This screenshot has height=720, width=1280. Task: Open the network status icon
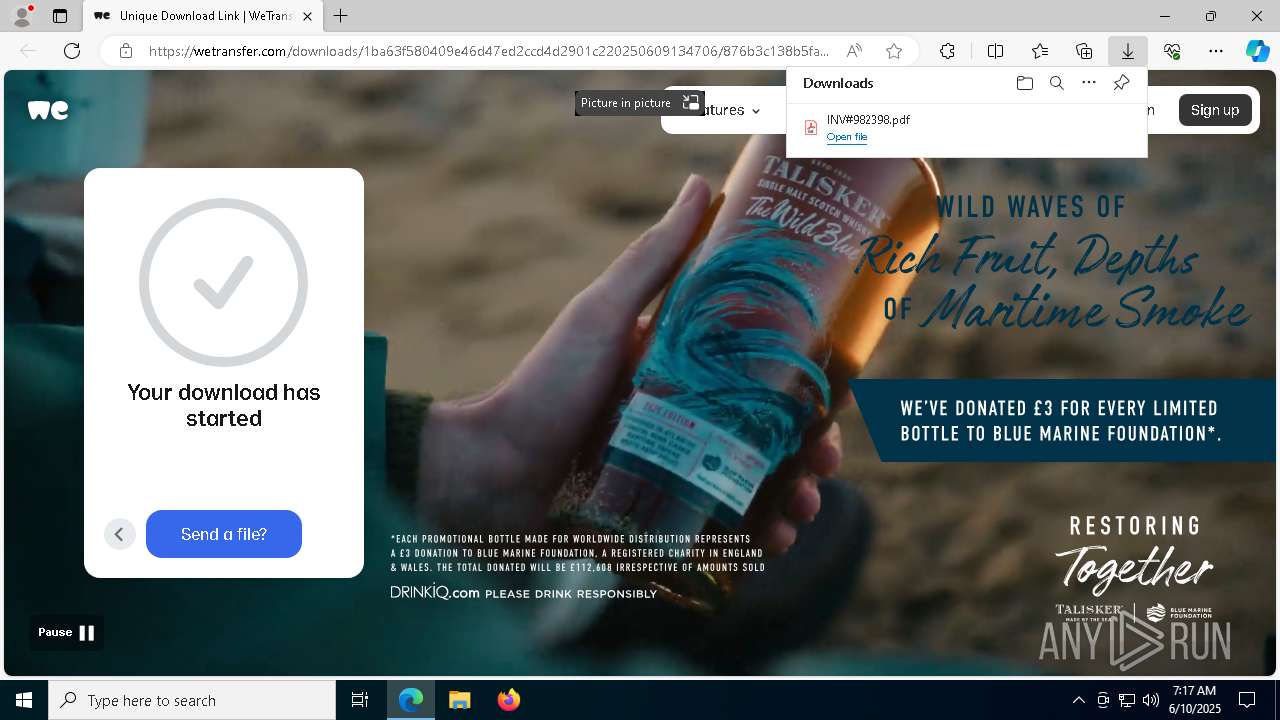click(1127, 700)
